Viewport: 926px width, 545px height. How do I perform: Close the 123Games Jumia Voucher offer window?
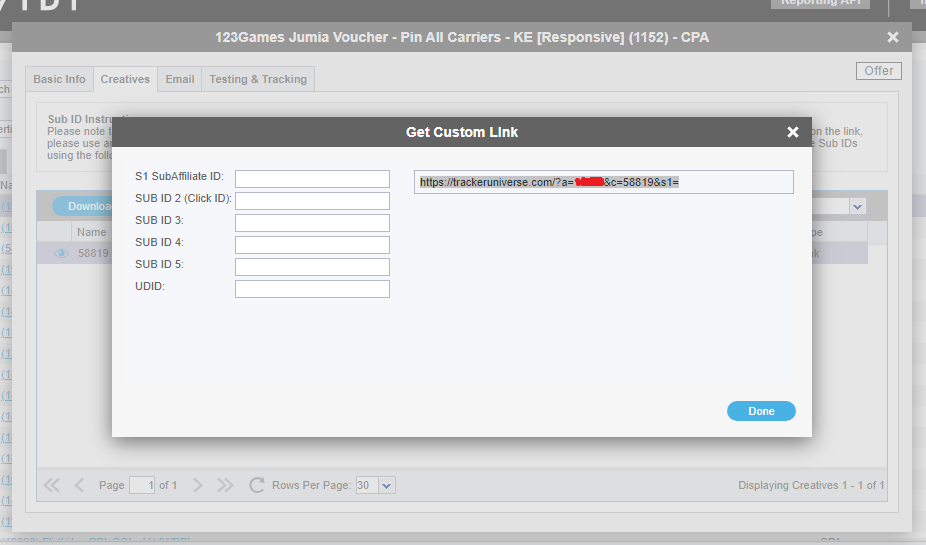(x=893, y=38)
